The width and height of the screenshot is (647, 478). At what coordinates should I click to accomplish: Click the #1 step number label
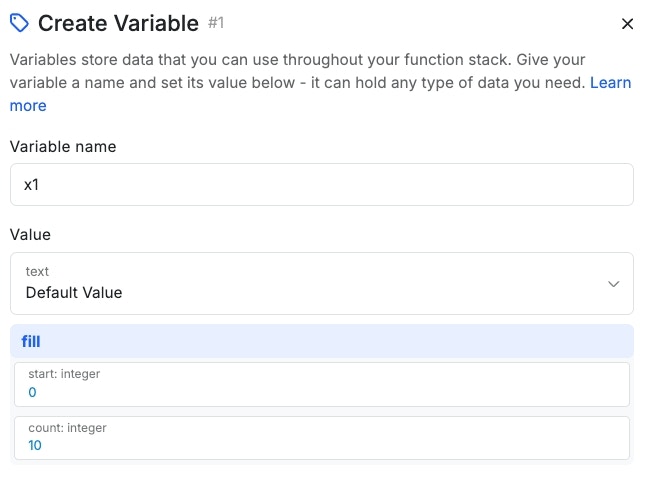coord(216,23)
